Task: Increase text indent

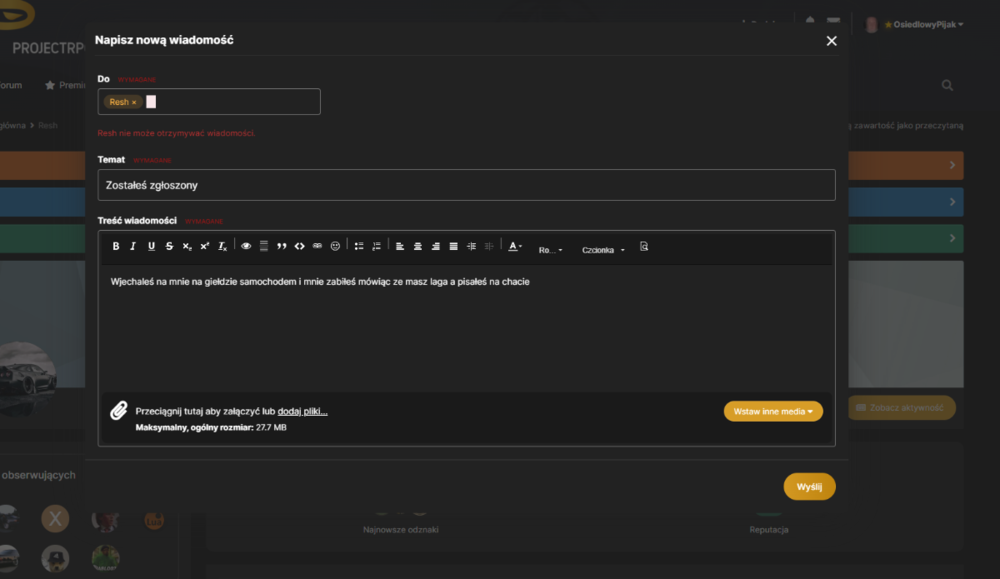Action: click(471, 246)
